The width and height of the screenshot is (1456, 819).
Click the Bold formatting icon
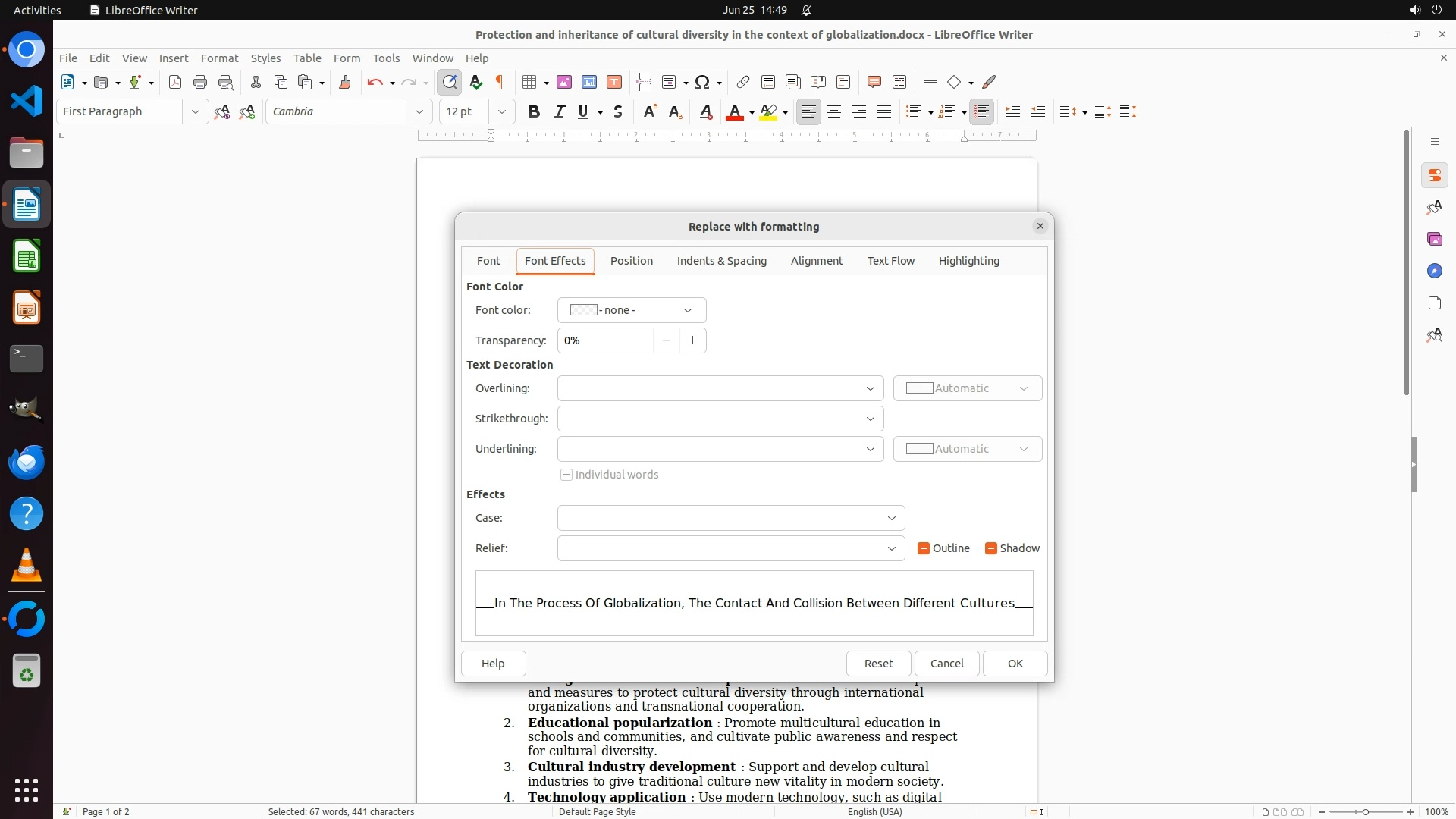click(x=534, y=111)
